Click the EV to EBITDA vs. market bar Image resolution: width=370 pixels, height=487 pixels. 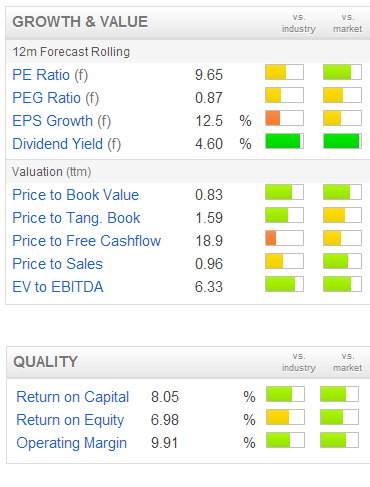pyautogui.click(x=342, y=284)
